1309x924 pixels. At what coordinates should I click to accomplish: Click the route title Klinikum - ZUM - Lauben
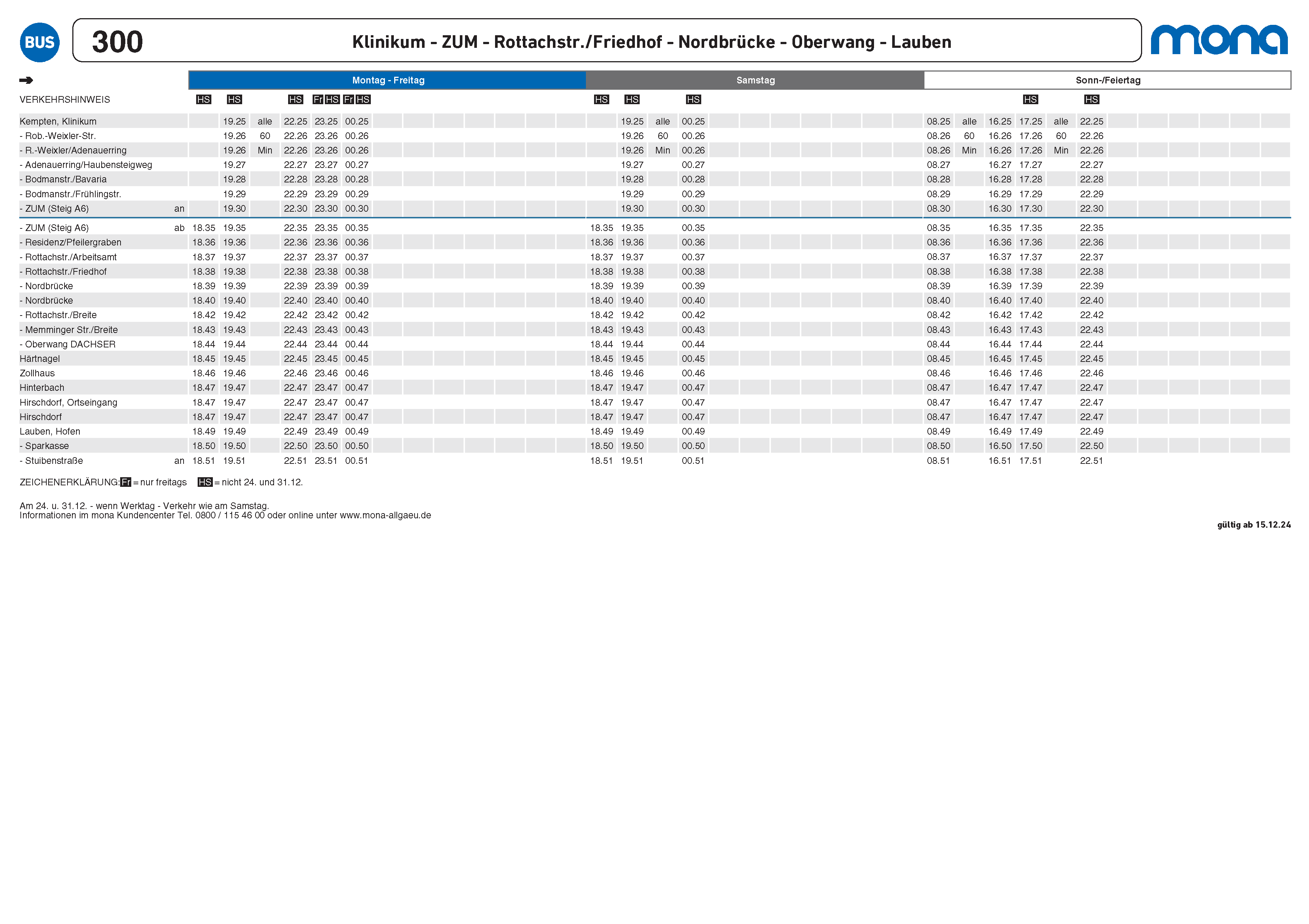652,42
